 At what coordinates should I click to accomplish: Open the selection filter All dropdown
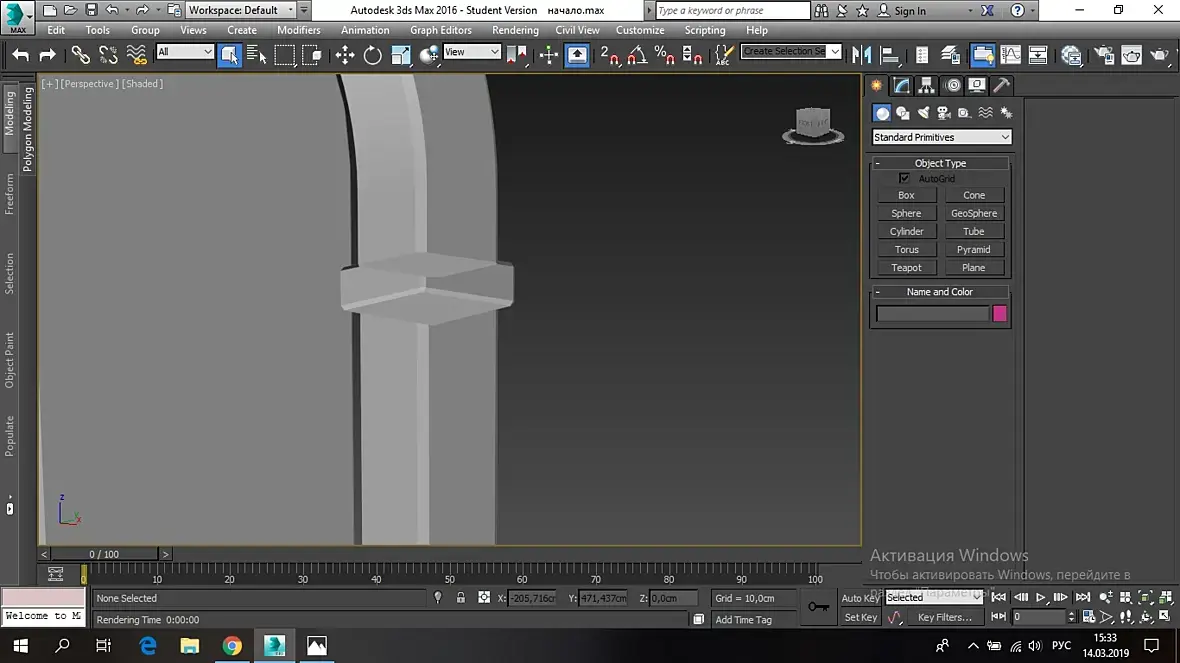[x=185, y=52]
